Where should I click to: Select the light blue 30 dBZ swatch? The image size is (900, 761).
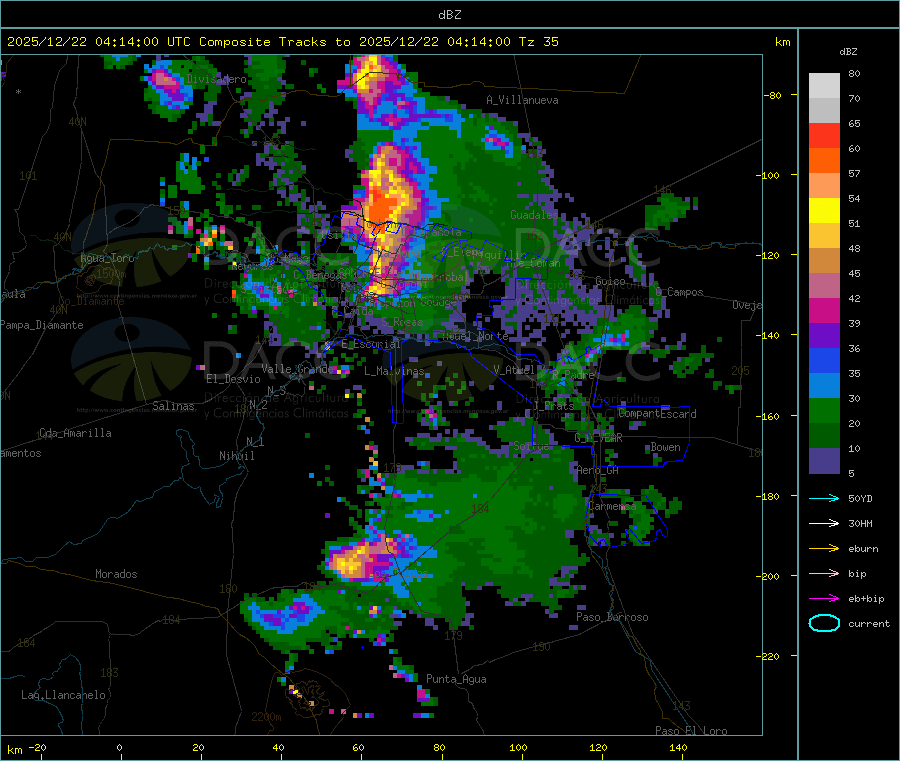[x=824, y=386]
